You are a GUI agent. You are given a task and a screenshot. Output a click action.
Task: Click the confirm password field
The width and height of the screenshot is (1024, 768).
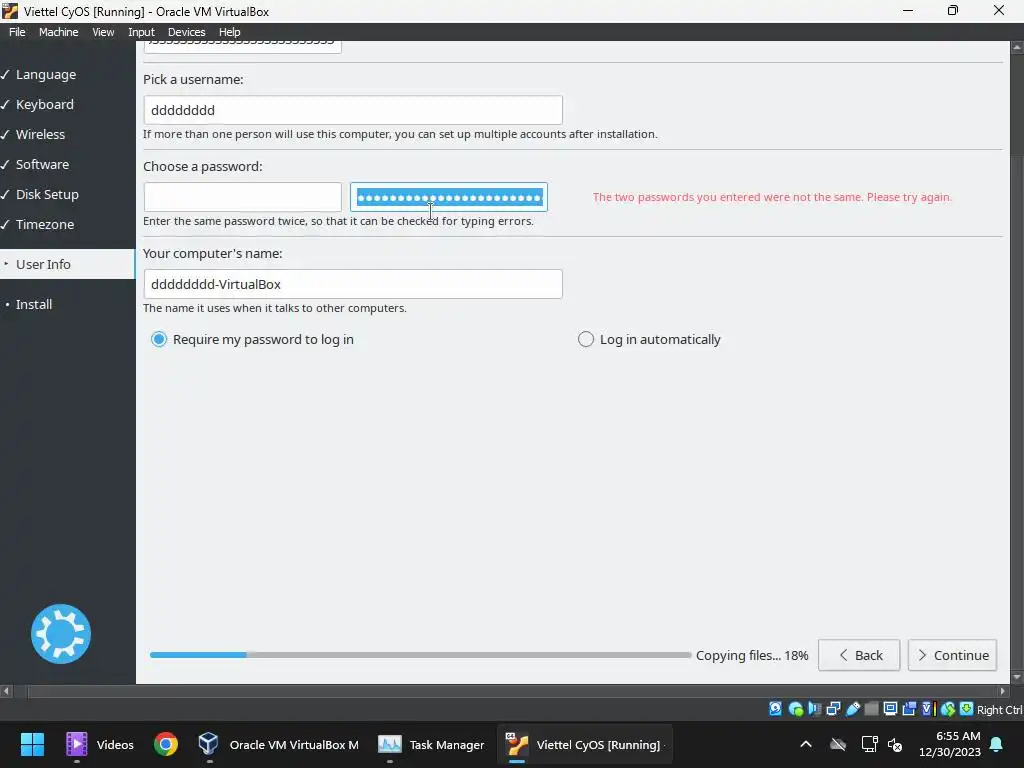point(449,197)
